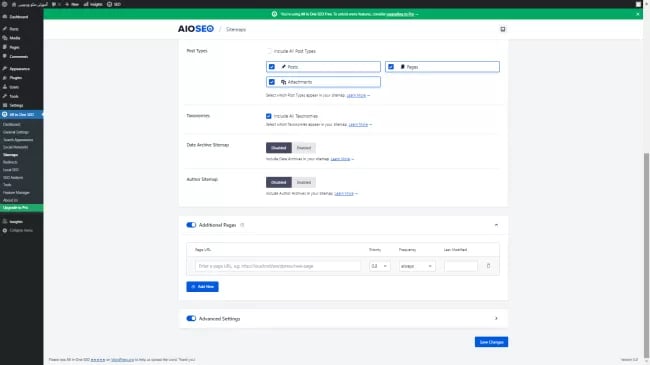Open Learn More link for Date Archives
This screenshot has height=365, width=650.
[x=340, y=159]
